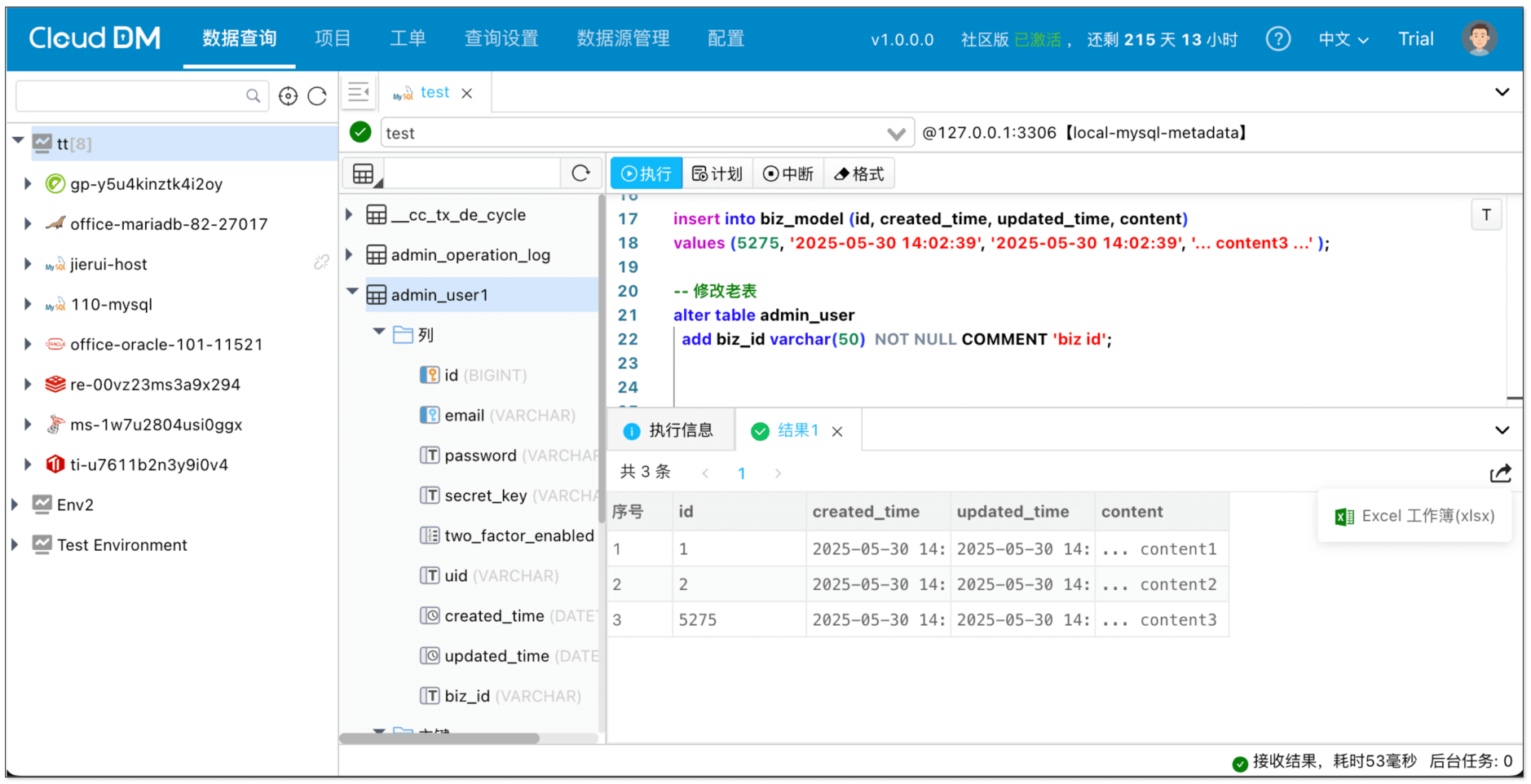Expand the jierui-host data source
The height and width of the screenshot is (784, 1531).
(28, 264)
